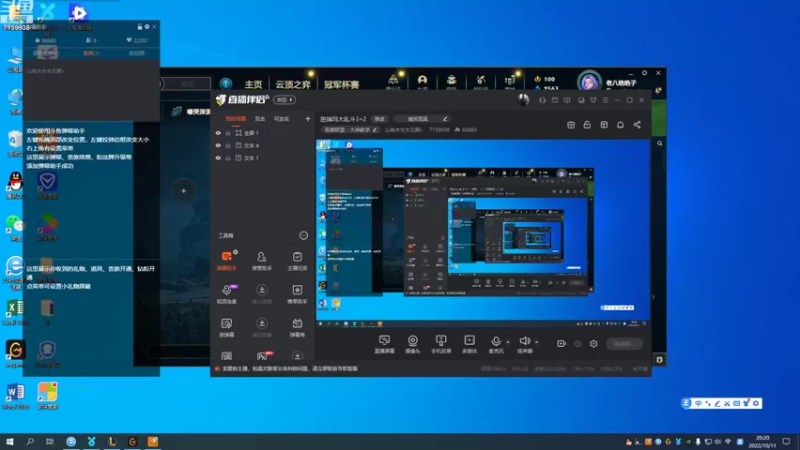Toggle the preview eye icon in bottom toolbar
Image resolution: width=800 pixels, height=450 pixels.
[578, 344]
